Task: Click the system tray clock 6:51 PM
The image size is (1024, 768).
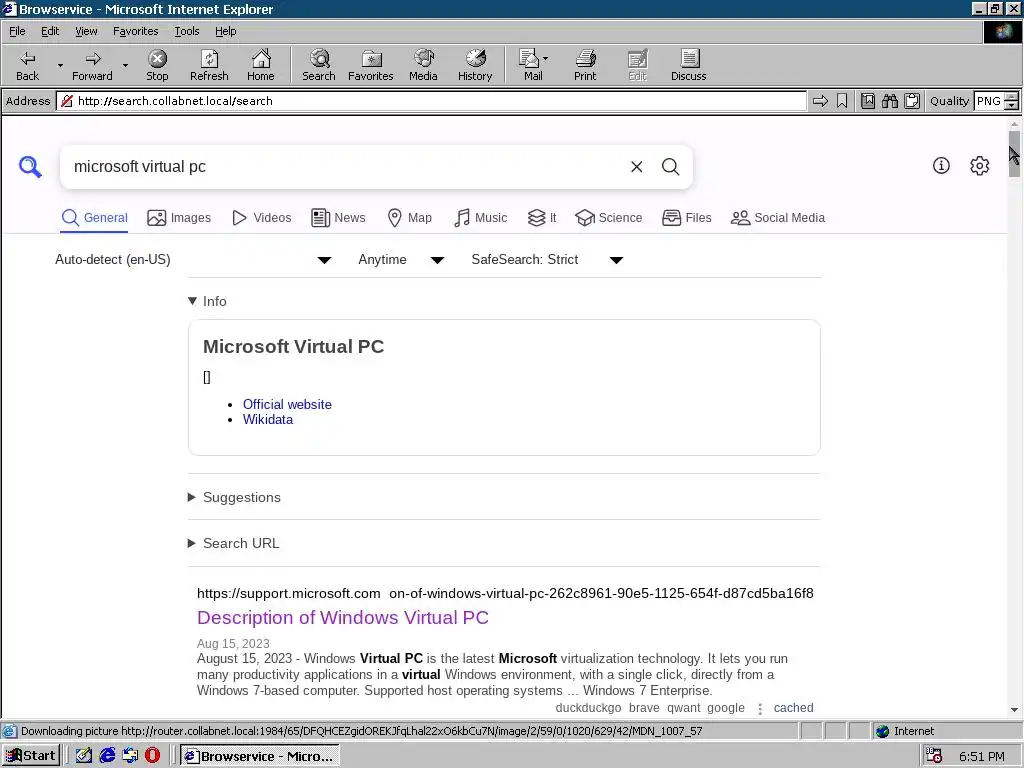Action: [x=982, y=756]
